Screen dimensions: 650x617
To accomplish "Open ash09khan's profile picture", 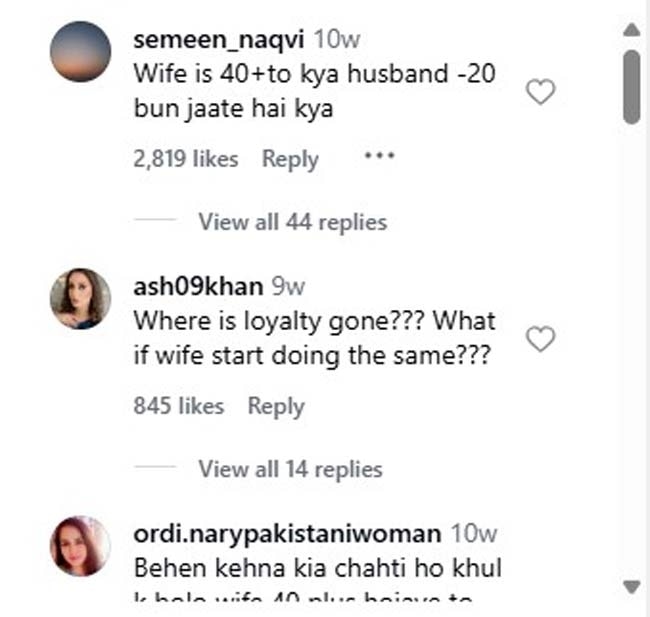I will click(80, 298).
